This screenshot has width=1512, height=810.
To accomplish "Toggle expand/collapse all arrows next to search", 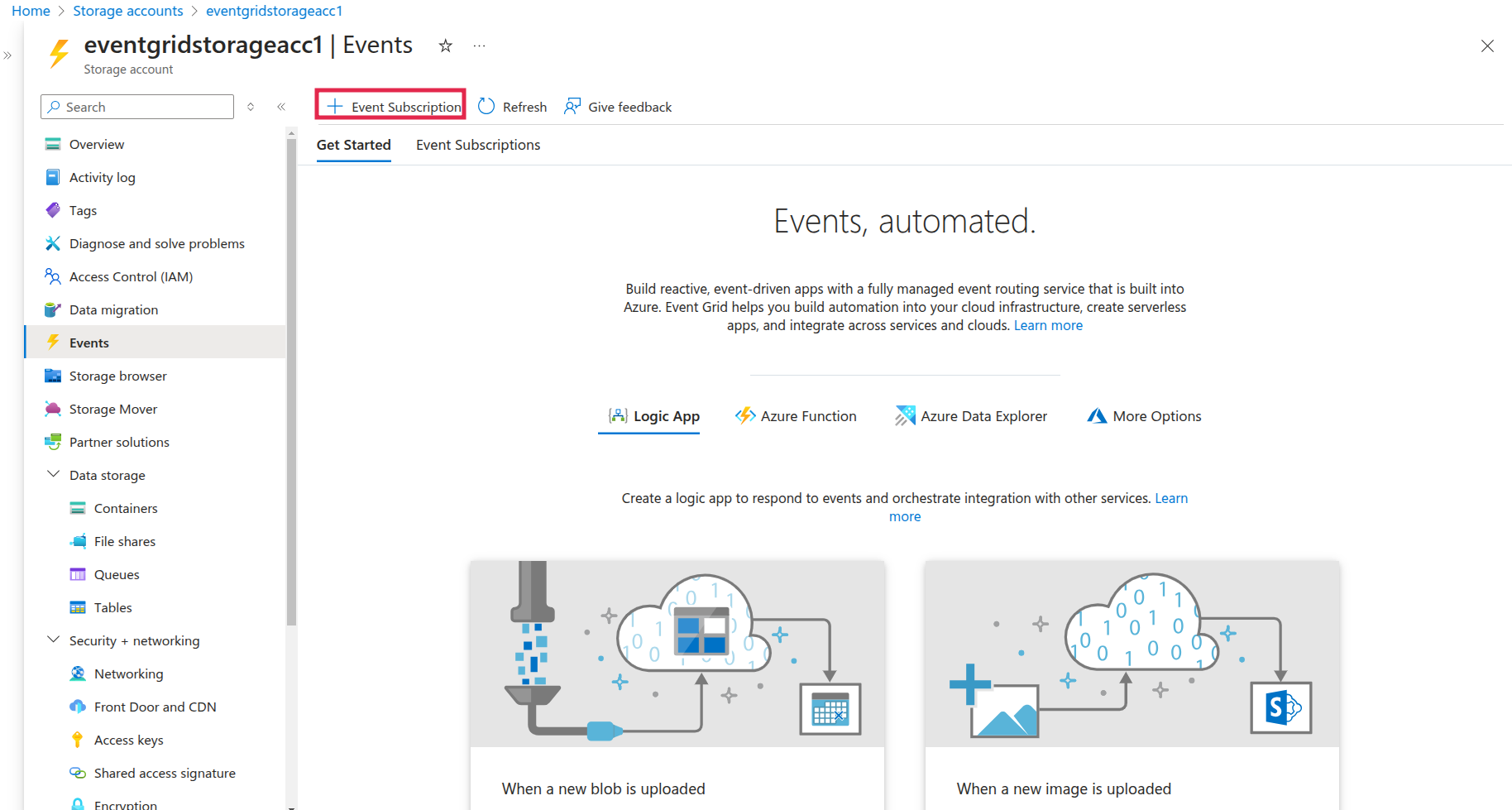I will point(251,107).
